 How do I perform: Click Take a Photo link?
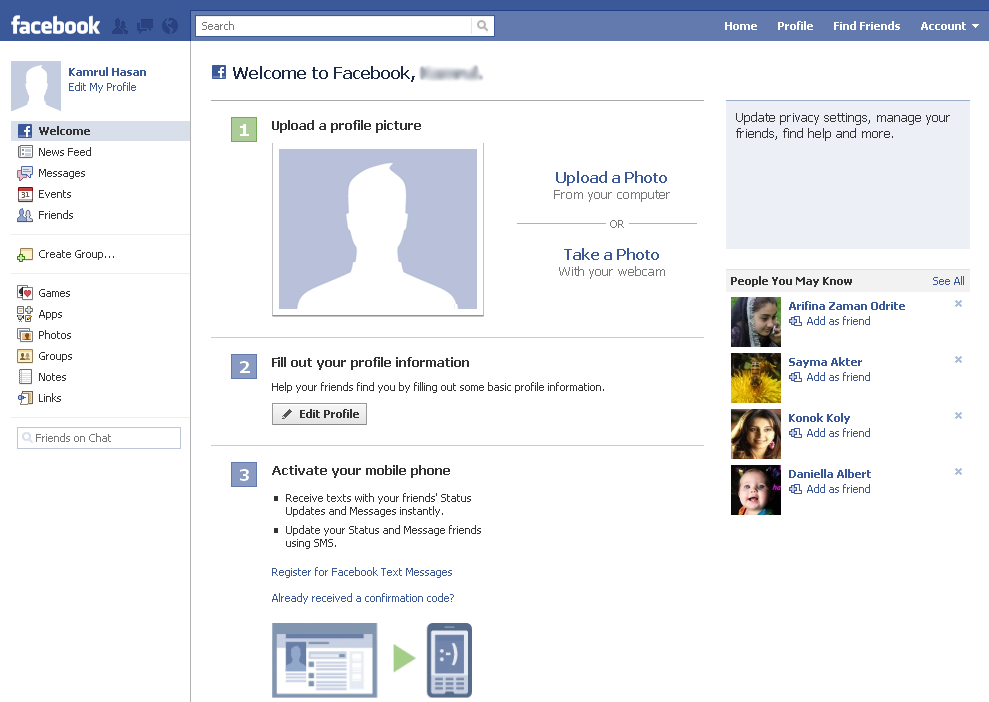coord(611,254)
